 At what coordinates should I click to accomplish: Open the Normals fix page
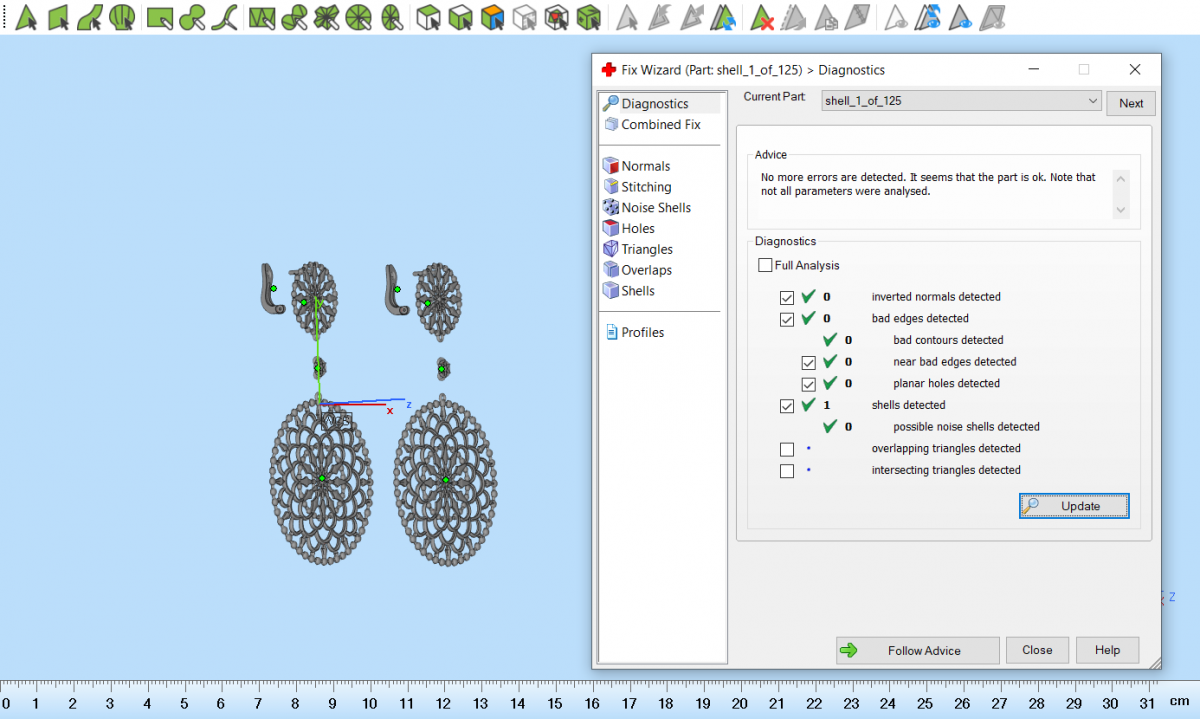click(645, 166)
